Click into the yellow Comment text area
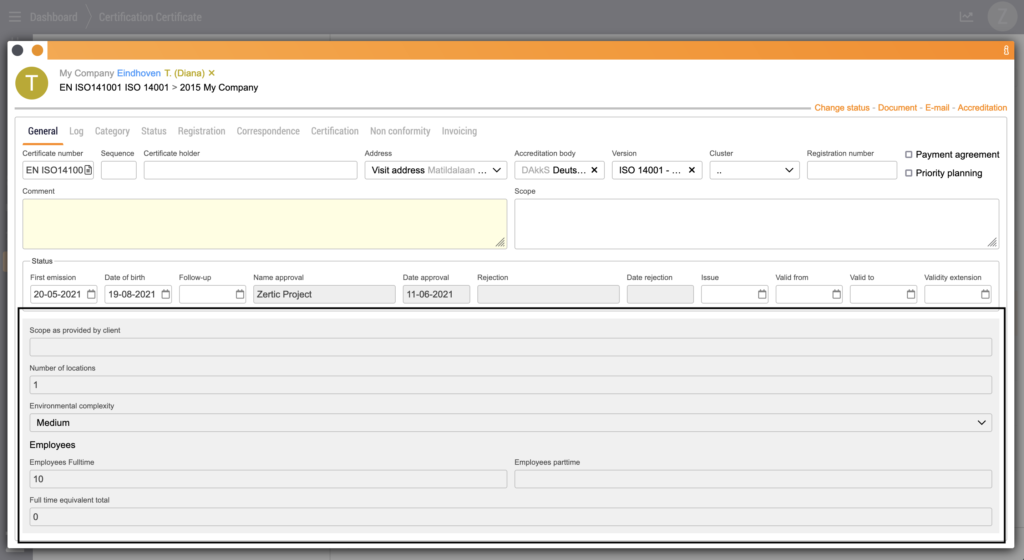This screenshot has width=1024, height=560. 264,223
